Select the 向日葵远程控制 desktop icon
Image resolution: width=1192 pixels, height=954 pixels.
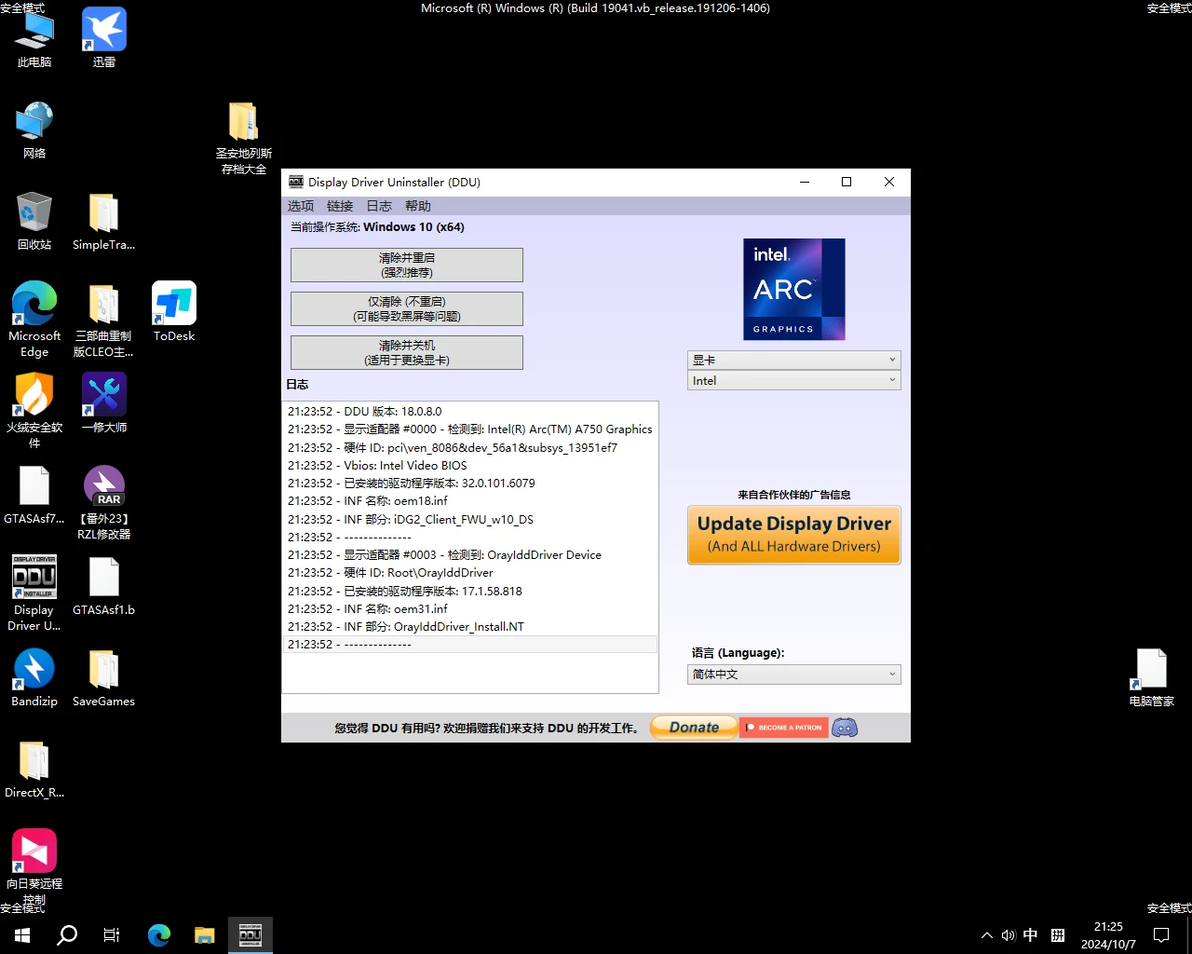point(34,867)
